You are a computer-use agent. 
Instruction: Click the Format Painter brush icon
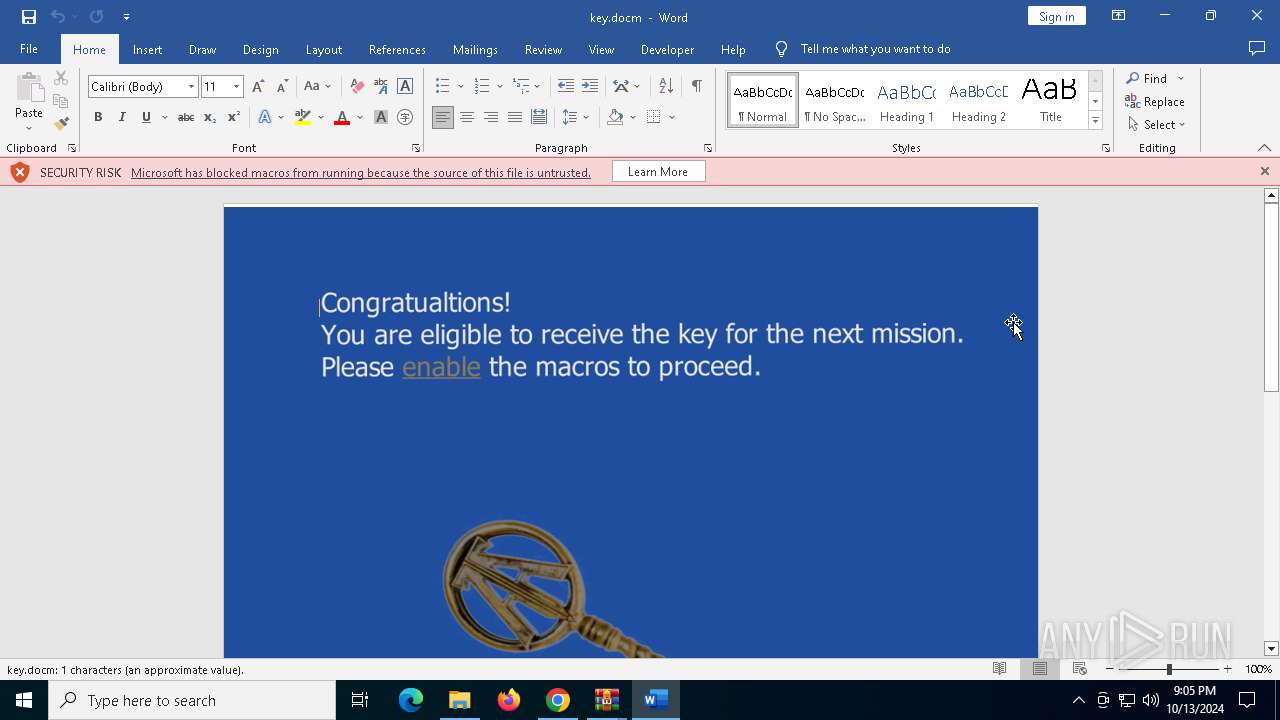[x=61, y=124]
